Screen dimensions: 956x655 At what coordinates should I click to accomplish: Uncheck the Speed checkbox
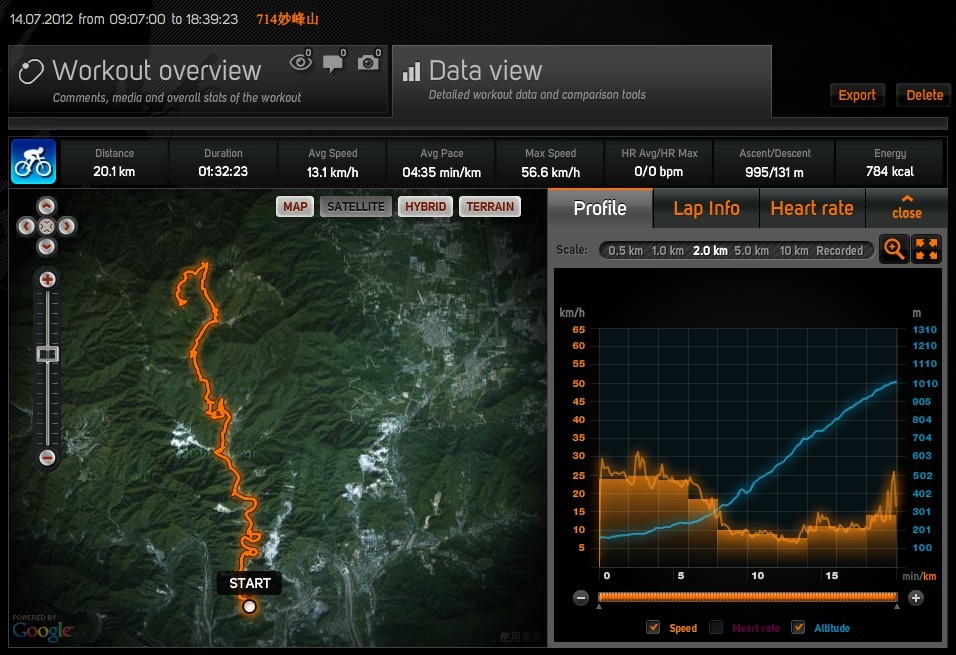click(x=654, y=627)
